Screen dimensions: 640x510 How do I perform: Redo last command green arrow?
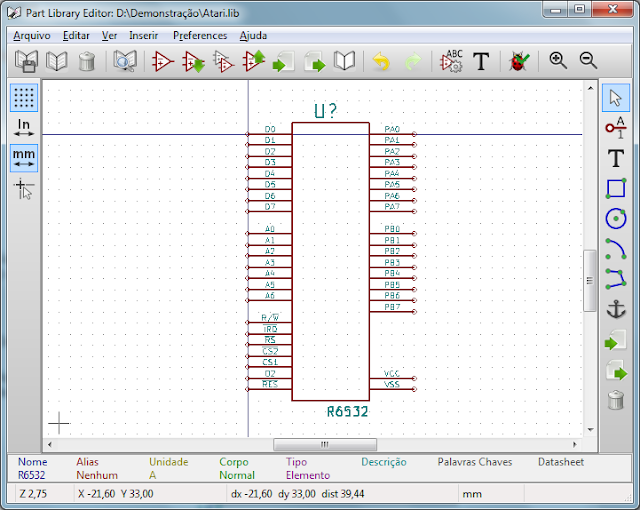pyautogui.click(x=412, y=62)
